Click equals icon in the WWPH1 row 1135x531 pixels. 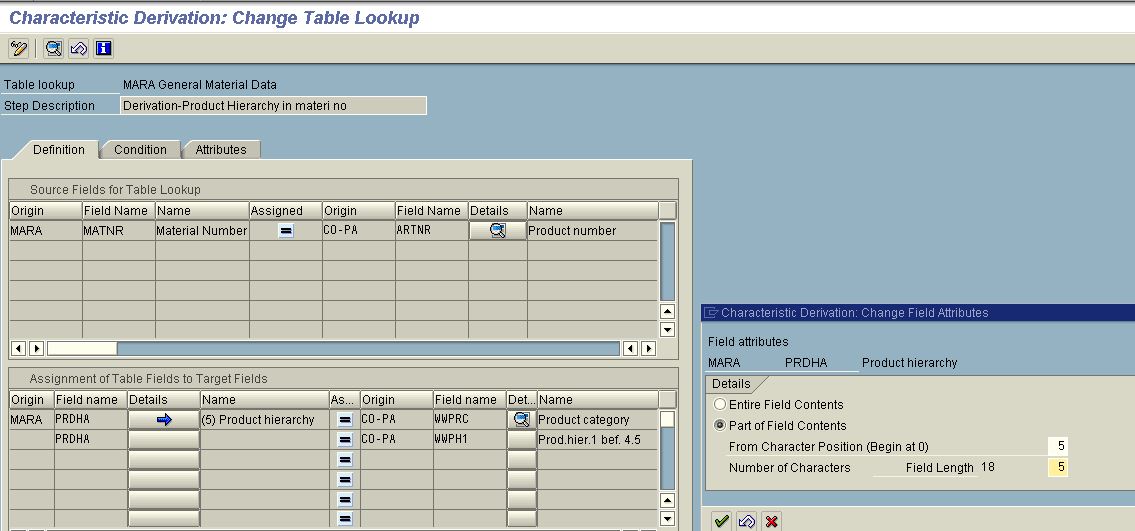tap(345, 440)
